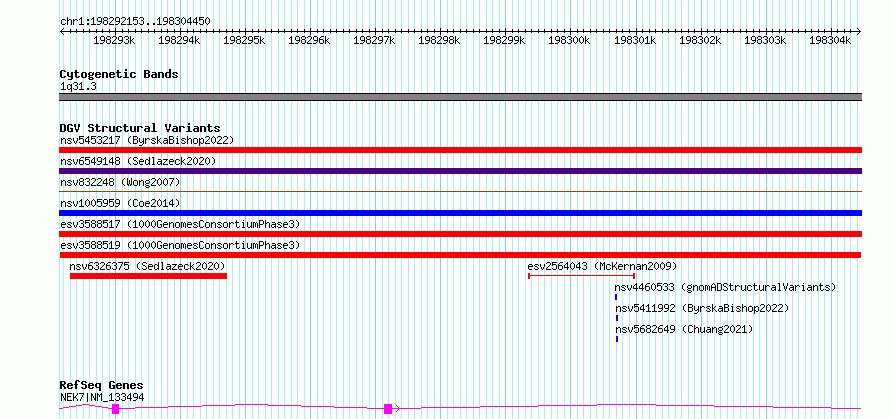
Task: Click the esv3588517 1000Genomes label
Action: coord(180,224)
